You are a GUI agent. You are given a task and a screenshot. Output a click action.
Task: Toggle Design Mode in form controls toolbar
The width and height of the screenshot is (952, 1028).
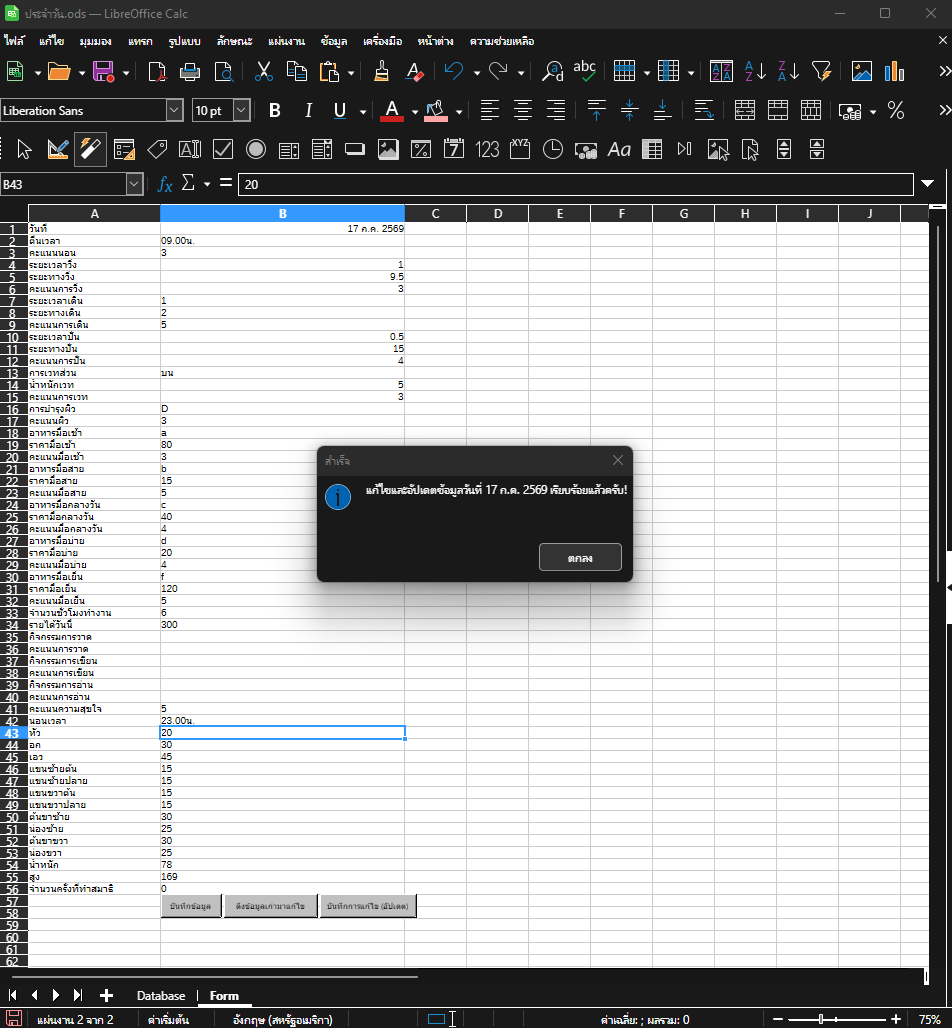click(58, 150)
